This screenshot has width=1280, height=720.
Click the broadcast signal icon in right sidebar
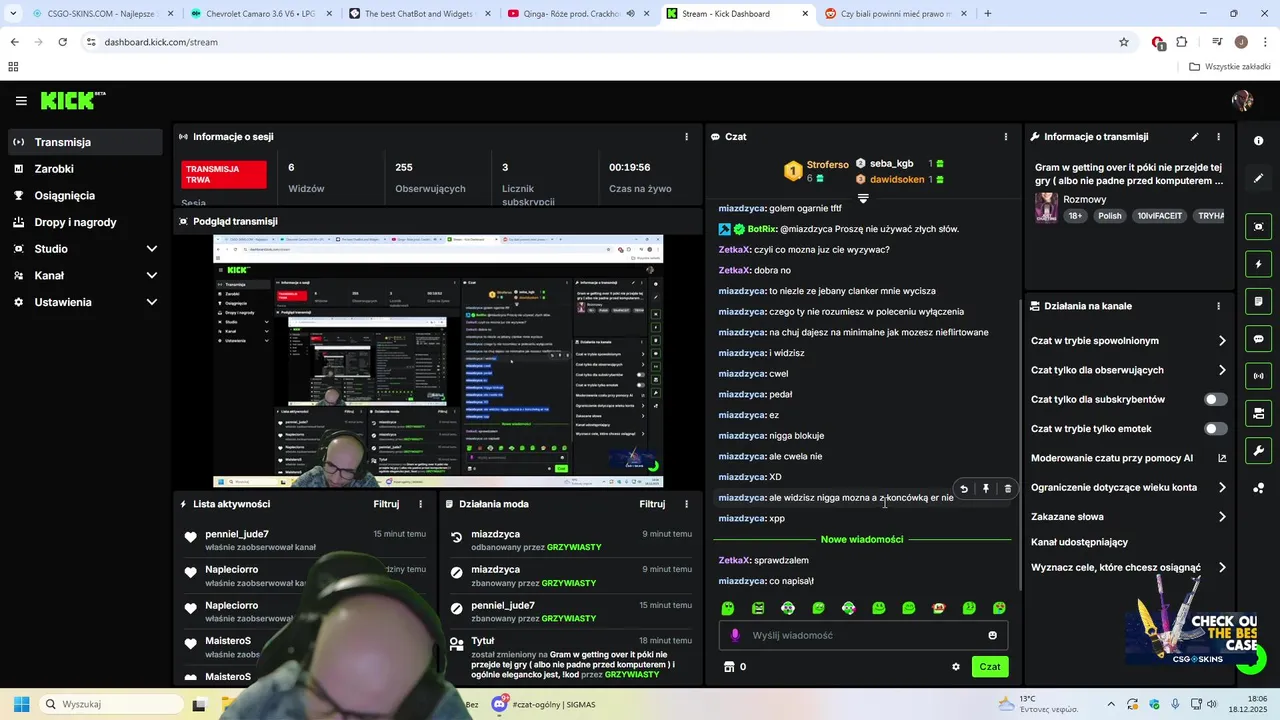coord(1258,376)
